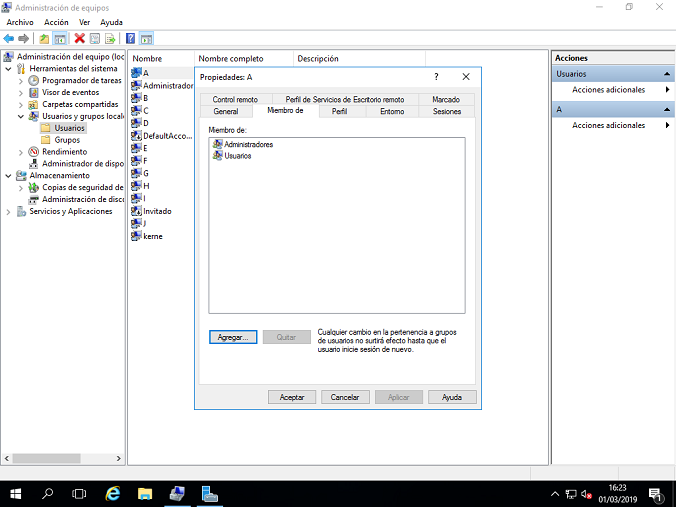Open File Explorer from the taskbar
The height and width of the screenshot is (507, 676).
click(145, 494)
